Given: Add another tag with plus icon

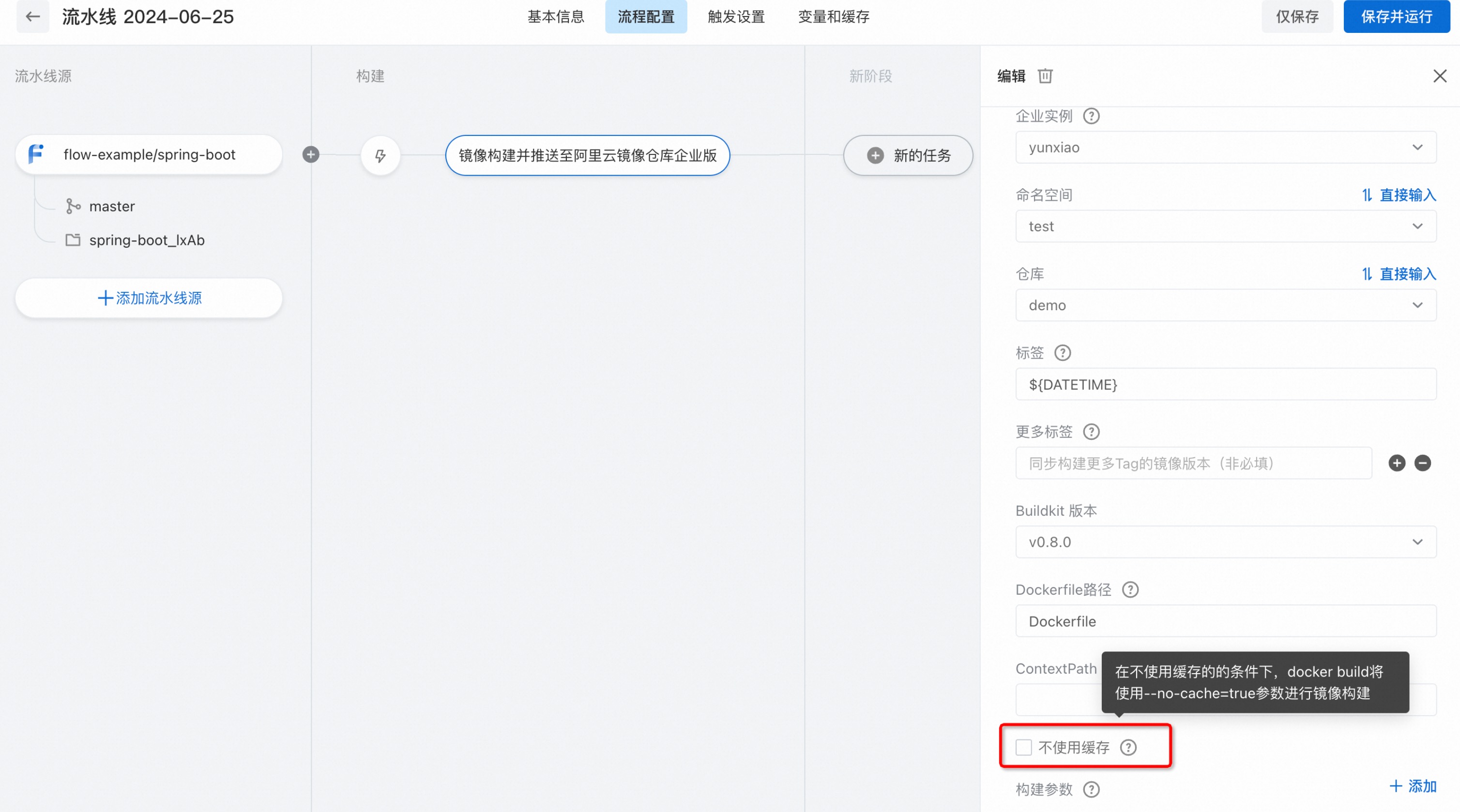Looking at the screenshot, I should click(x=1397, y=463).
